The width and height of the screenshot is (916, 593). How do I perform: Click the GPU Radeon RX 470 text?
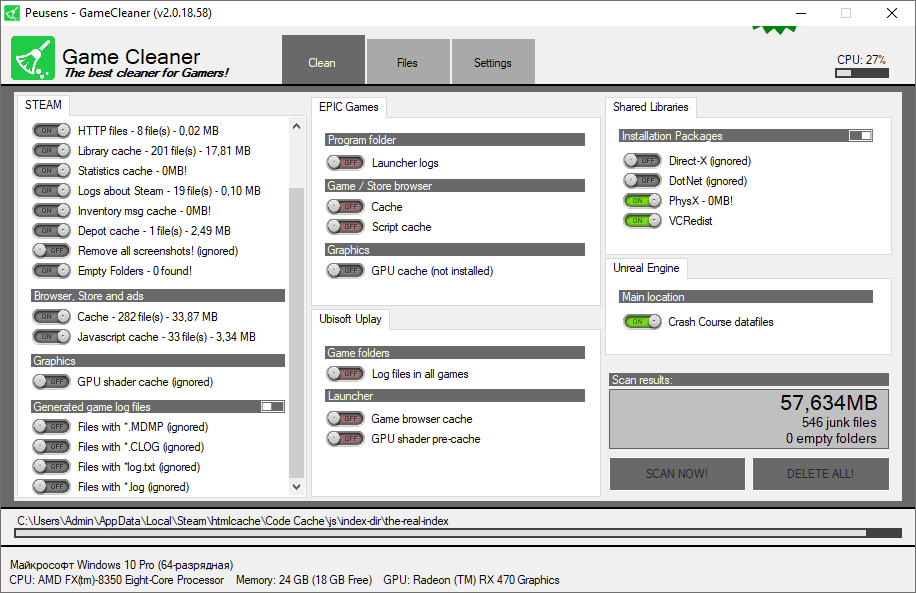coord(471,580)
